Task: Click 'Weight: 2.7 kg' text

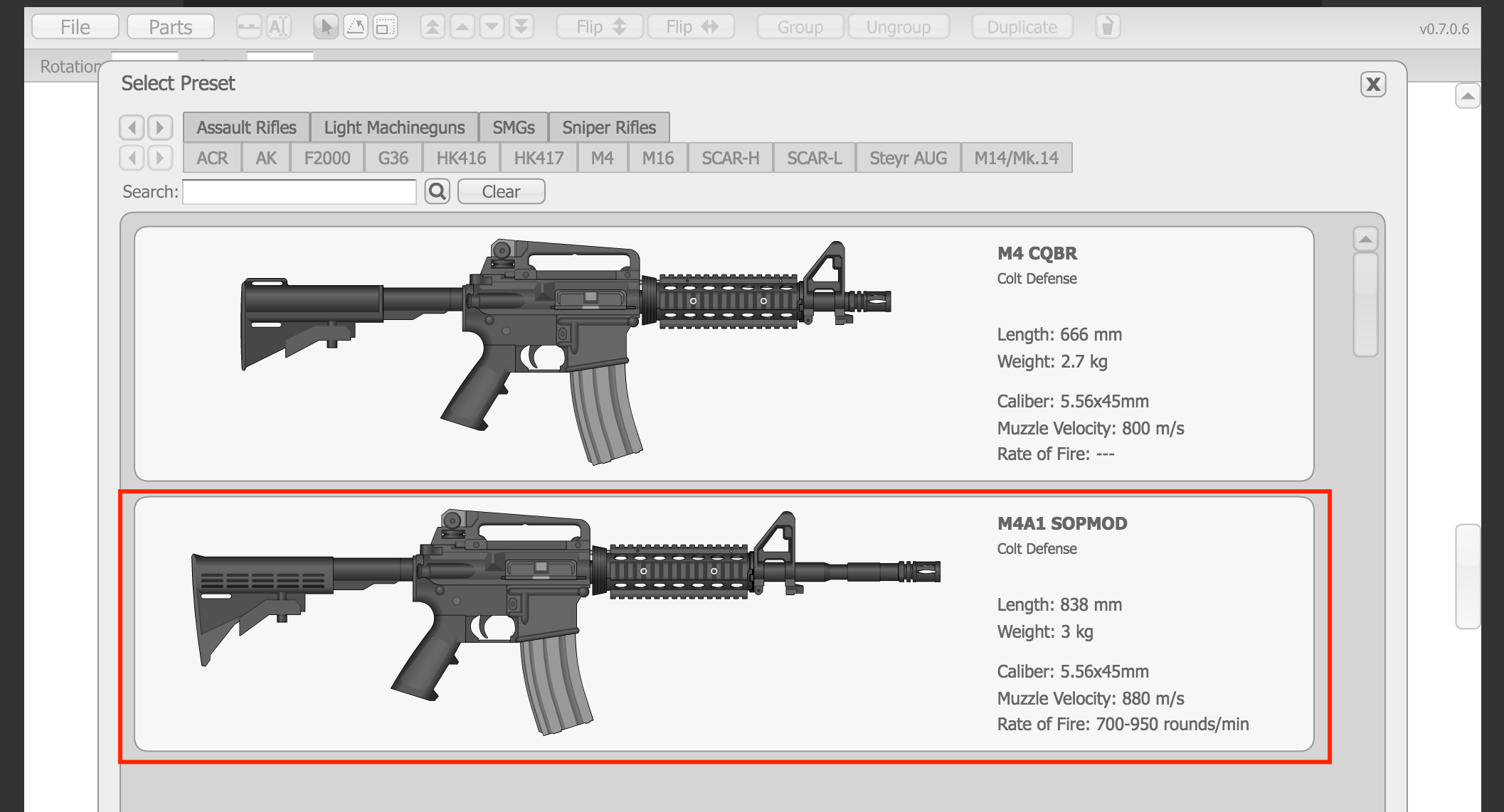Action: point(1052,361)
